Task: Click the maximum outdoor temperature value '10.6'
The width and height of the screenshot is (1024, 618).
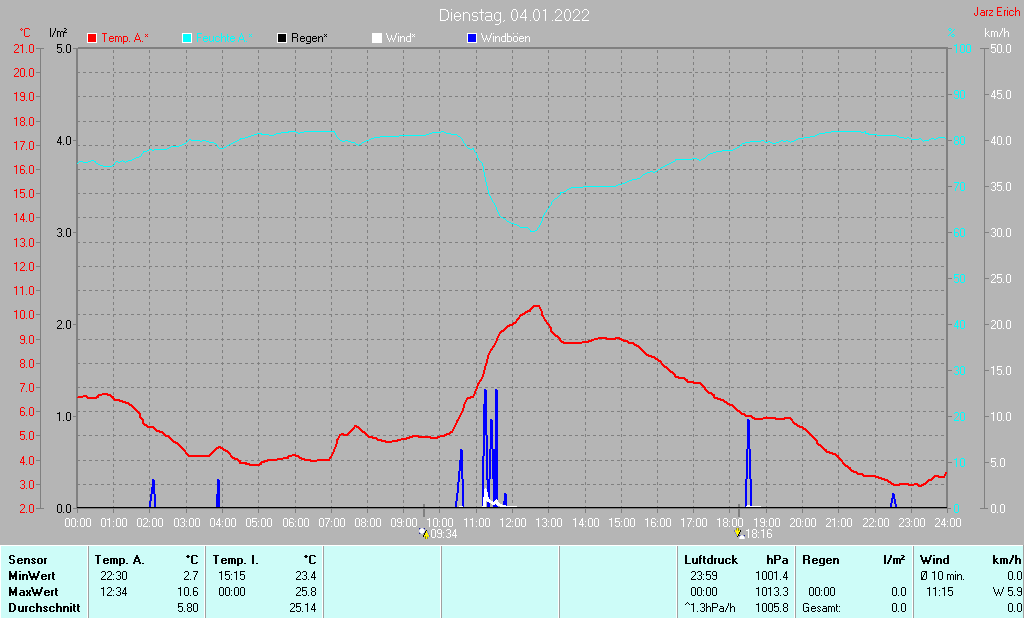Action: (x=188, y=592)
